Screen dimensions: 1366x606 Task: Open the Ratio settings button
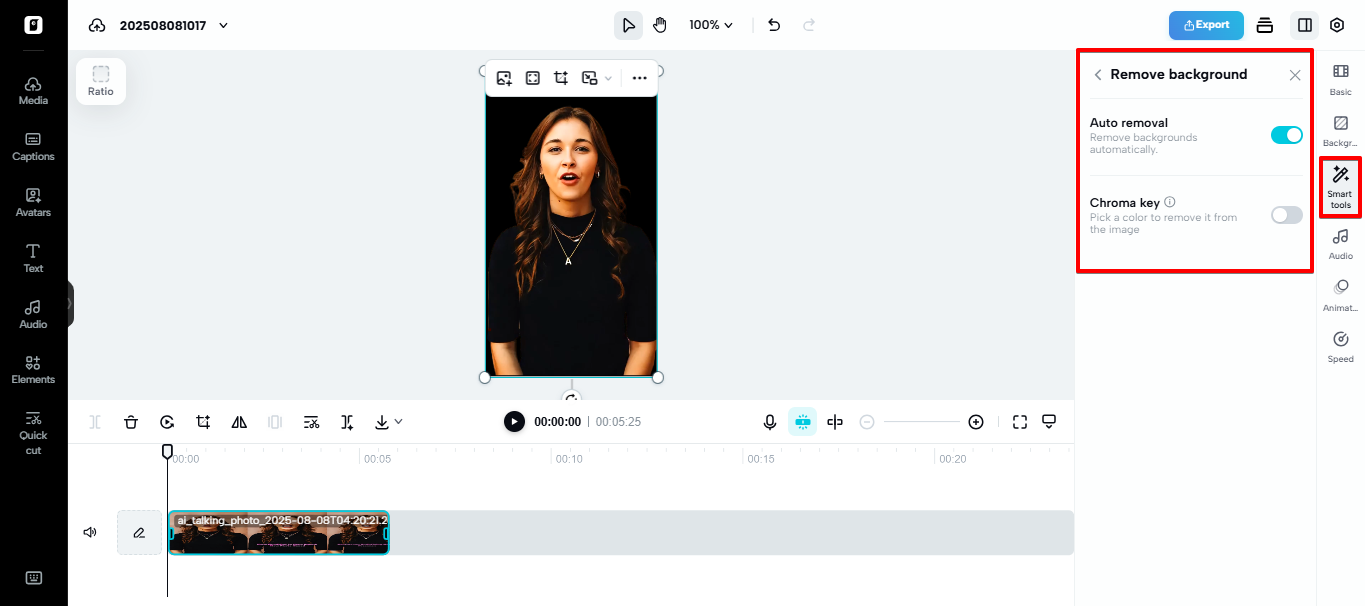point(101,81)
